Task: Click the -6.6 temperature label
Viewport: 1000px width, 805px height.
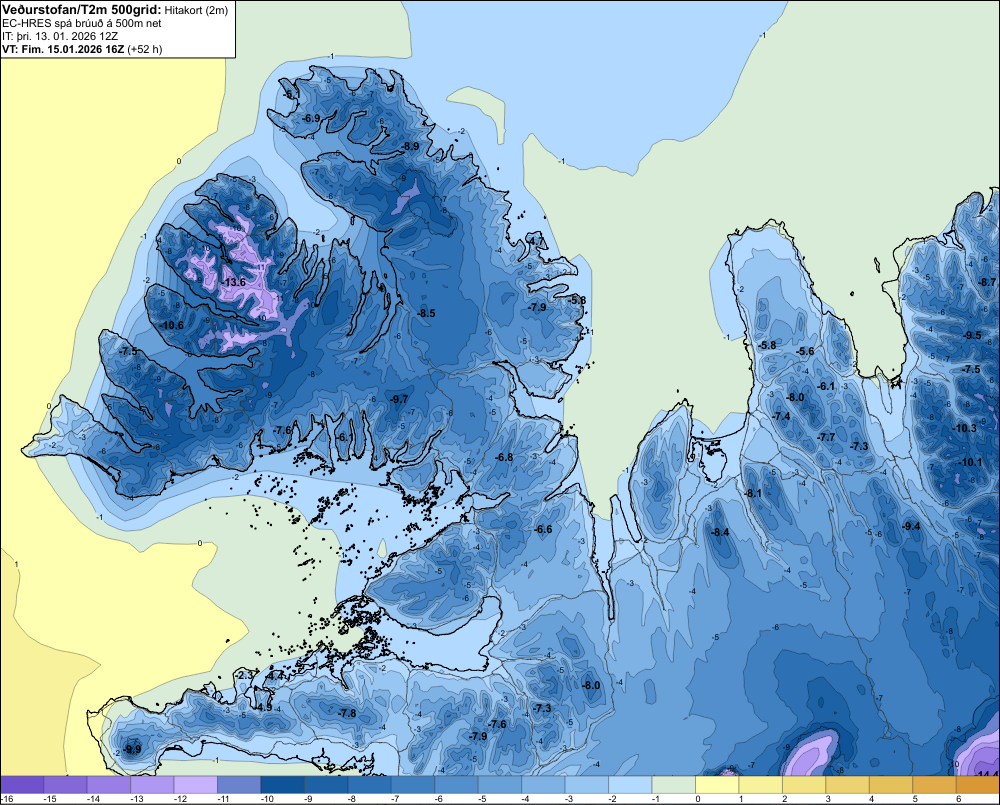Action: tap(543, 529)
